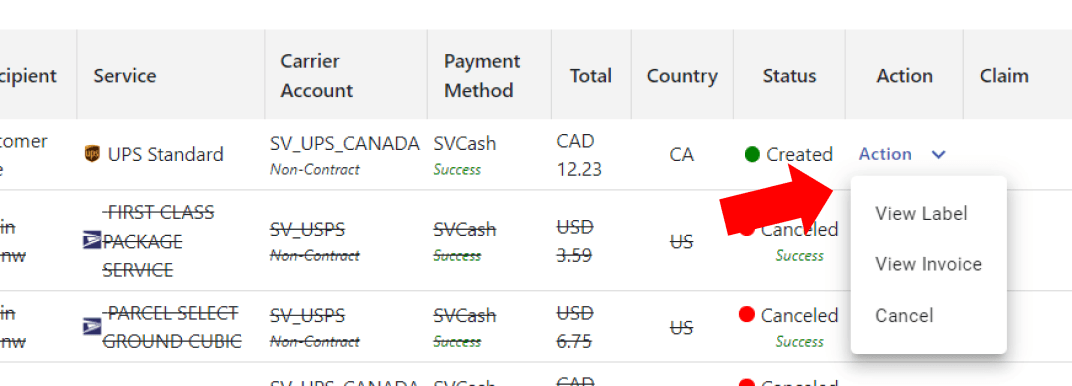
Task: Click USPS logo next to Parcel Select Ground Cubic
Action: click(x=92, y=327)
